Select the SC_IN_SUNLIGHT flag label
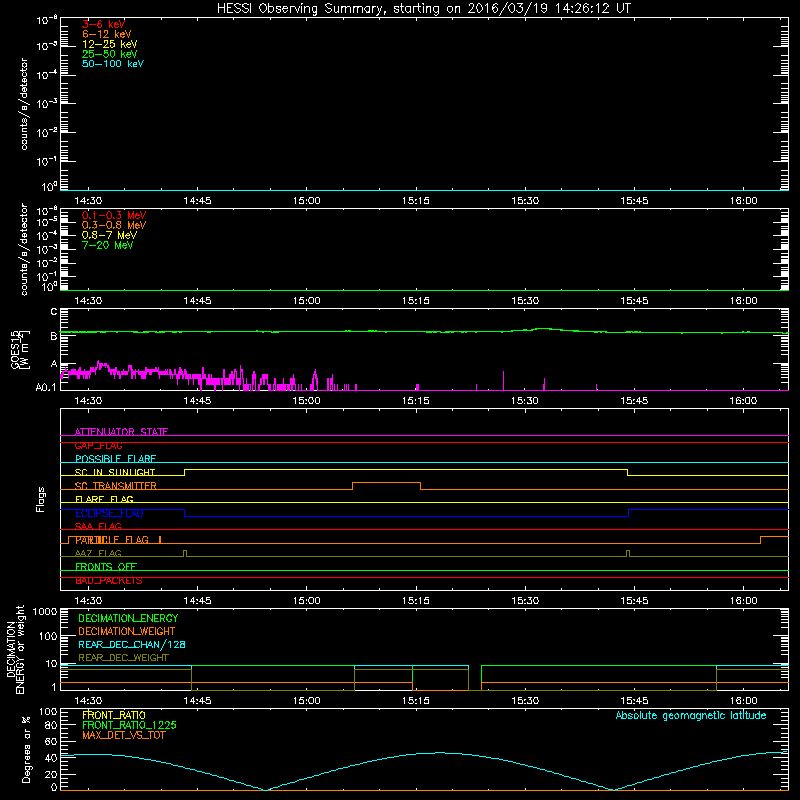The height and width of the screenshot is (800, 800). (x=115, y=472)
